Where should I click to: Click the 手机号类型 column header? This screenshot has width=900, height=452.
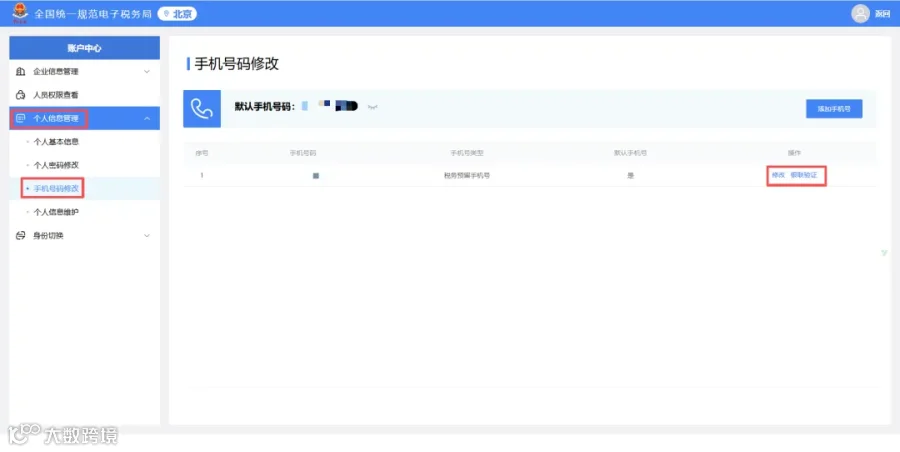(467, 153)
